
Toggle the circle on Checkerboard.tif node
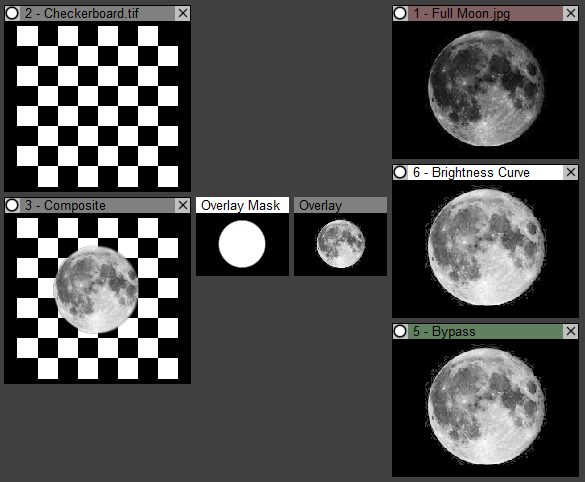[12, 13]
